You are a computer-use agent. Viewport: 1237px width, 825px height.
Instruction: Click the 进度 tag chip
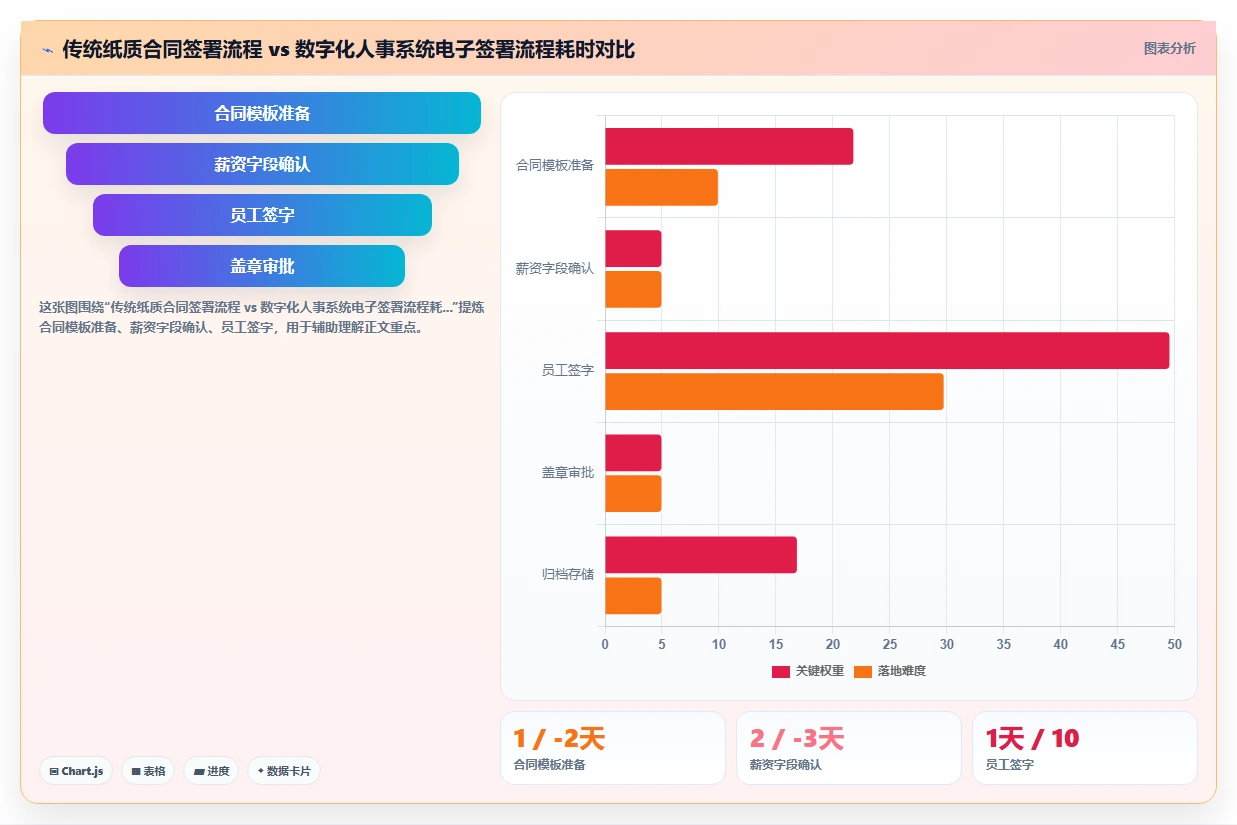211,771
